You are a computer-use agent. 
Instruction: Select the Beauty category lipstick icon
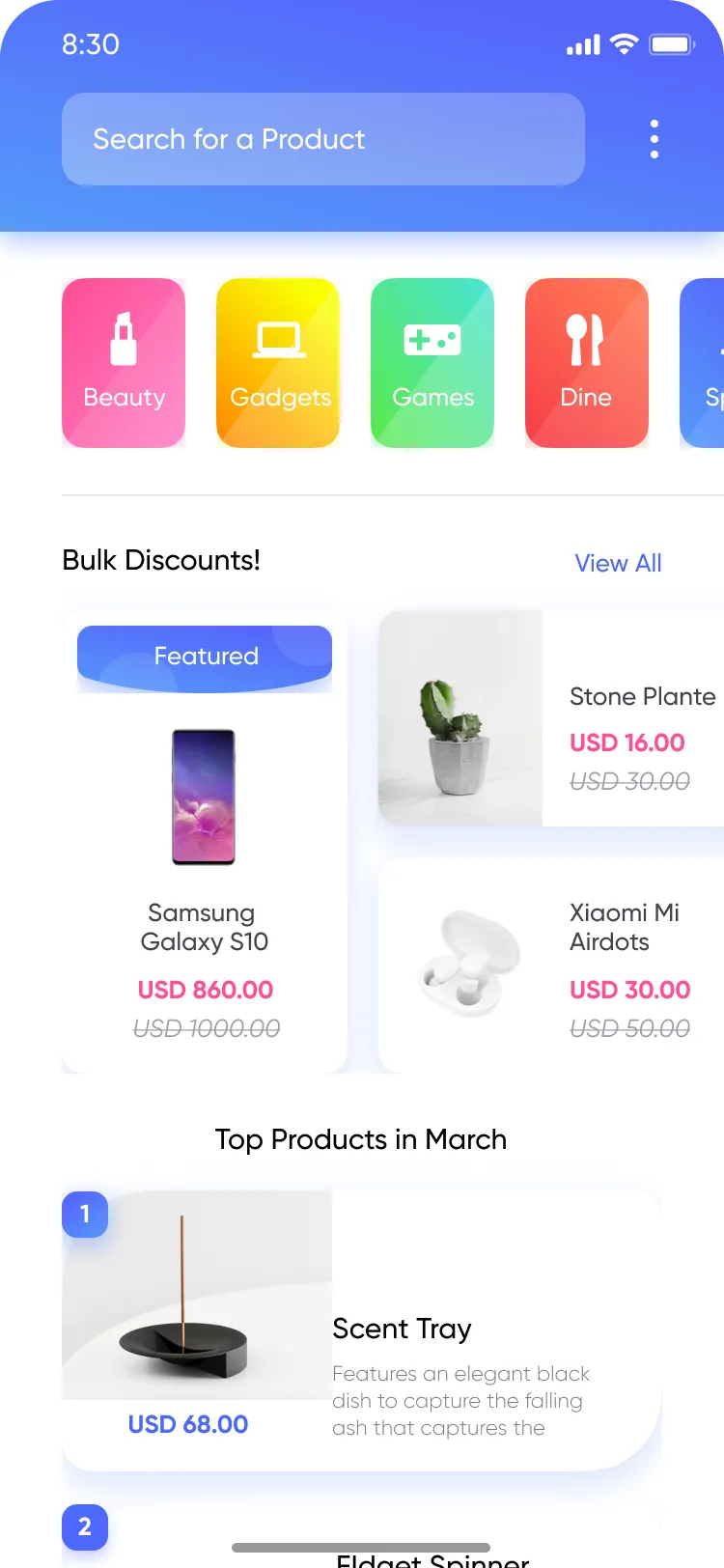124,339
